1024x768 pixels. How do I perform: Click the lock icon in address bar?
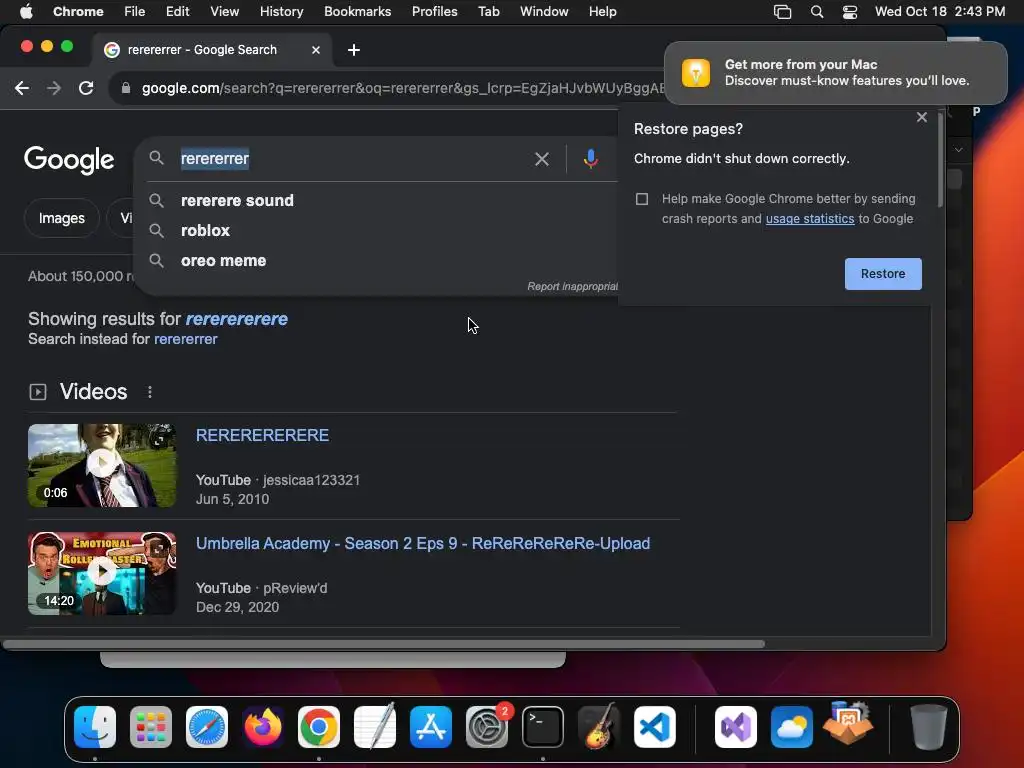pos(126,88)
